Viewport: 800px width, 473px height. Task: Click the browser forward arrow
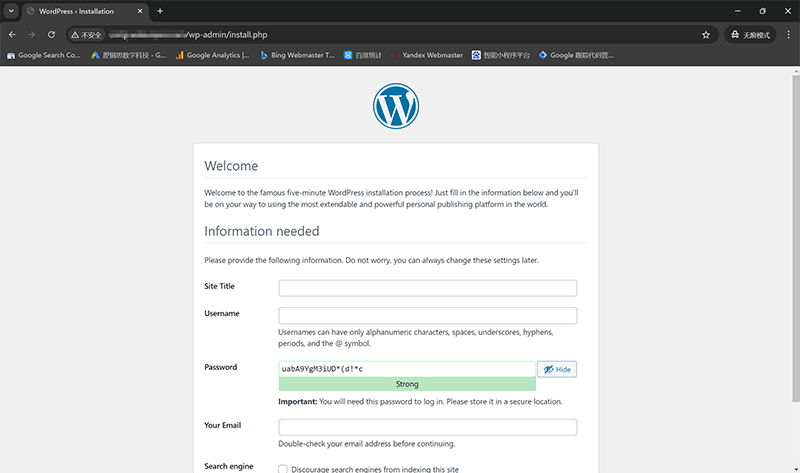pos(32,35)
